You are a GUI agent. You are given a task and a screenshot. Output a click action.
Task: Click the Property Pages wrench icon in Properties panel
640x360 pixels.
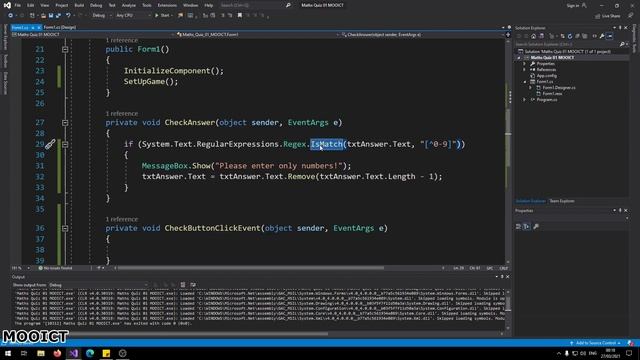click(536, 226)
